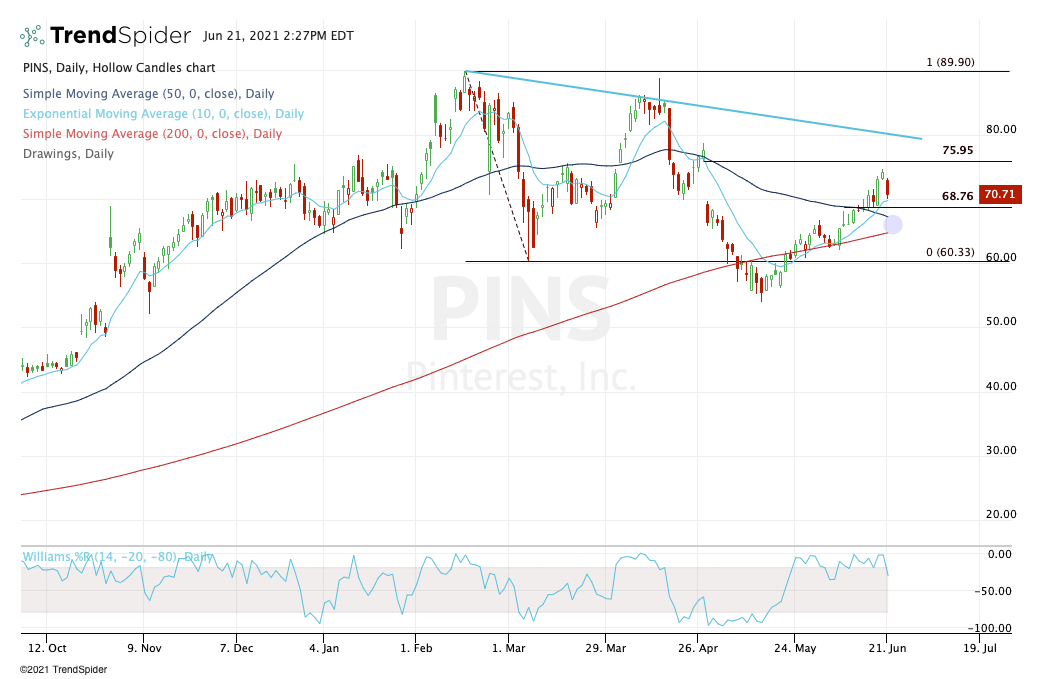Screen dimensions: 1042x679
Task: Click the '12. Oct' date axis label
Action: coord(47,648)
